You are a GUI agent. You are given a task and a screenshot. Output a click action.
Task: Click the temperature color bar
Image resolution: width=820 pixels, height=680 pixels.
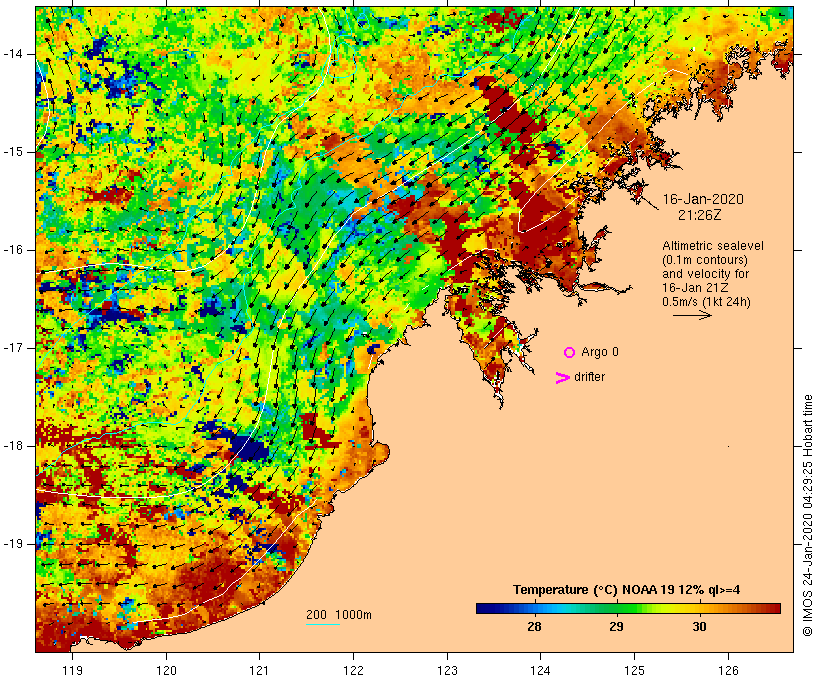tap(628, 608)
